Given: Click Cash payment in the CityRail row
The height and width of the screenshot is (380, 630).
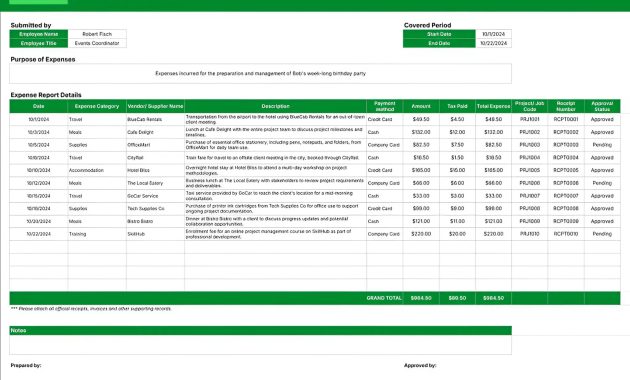Looking at the screenshot, I should (385, 158).
